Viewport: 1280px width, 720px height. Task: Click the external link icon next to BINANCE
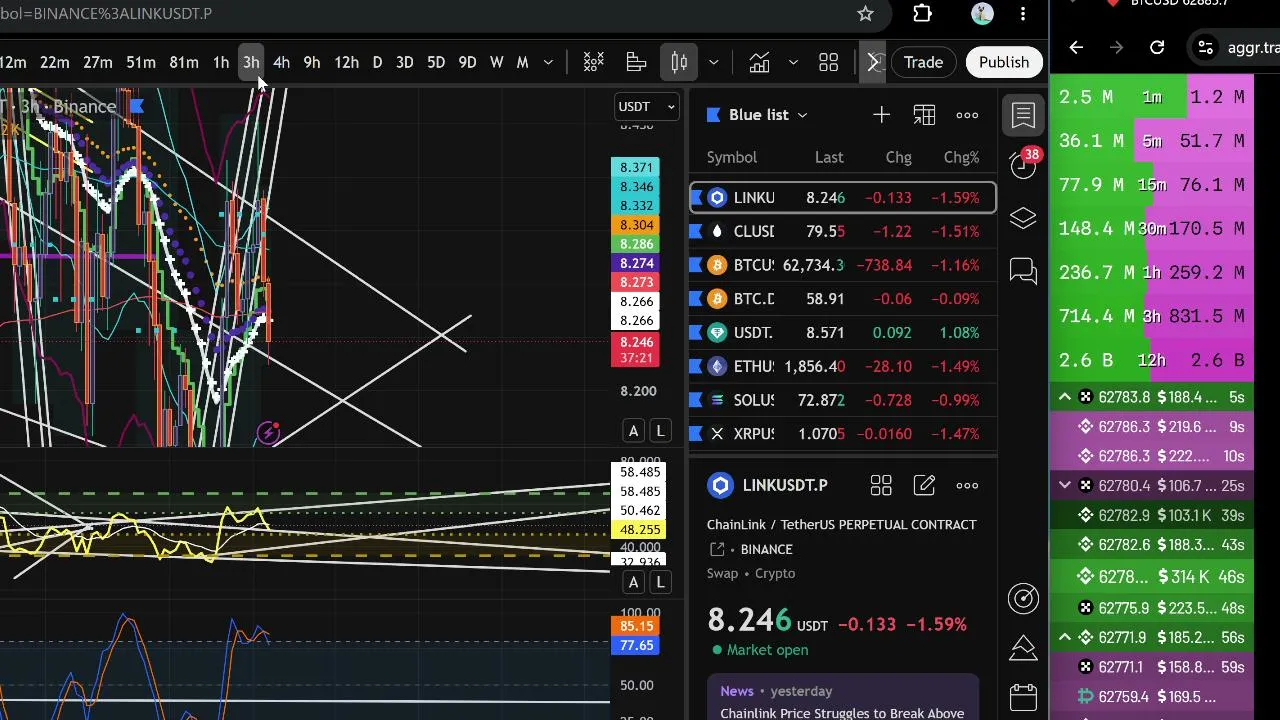[717, 549]
